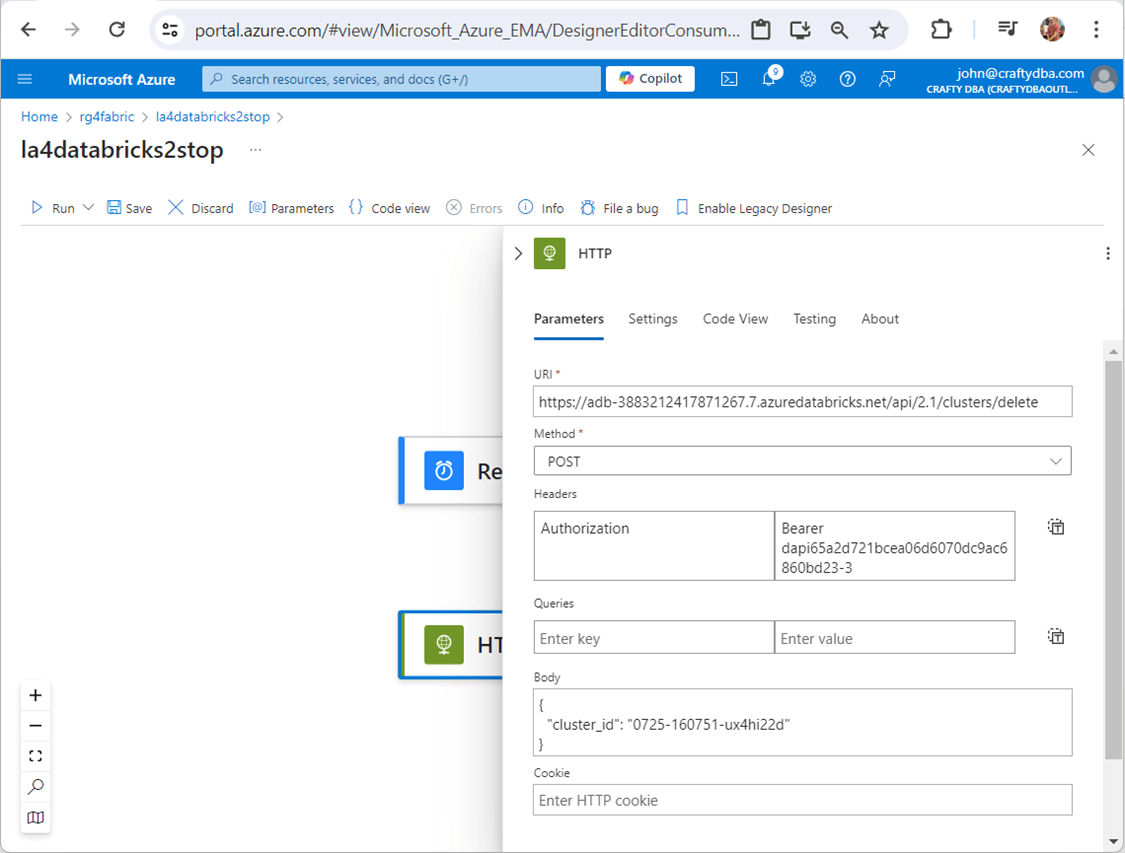Open the Chrome profile avatar
1125x853 pixels.
1052,29
